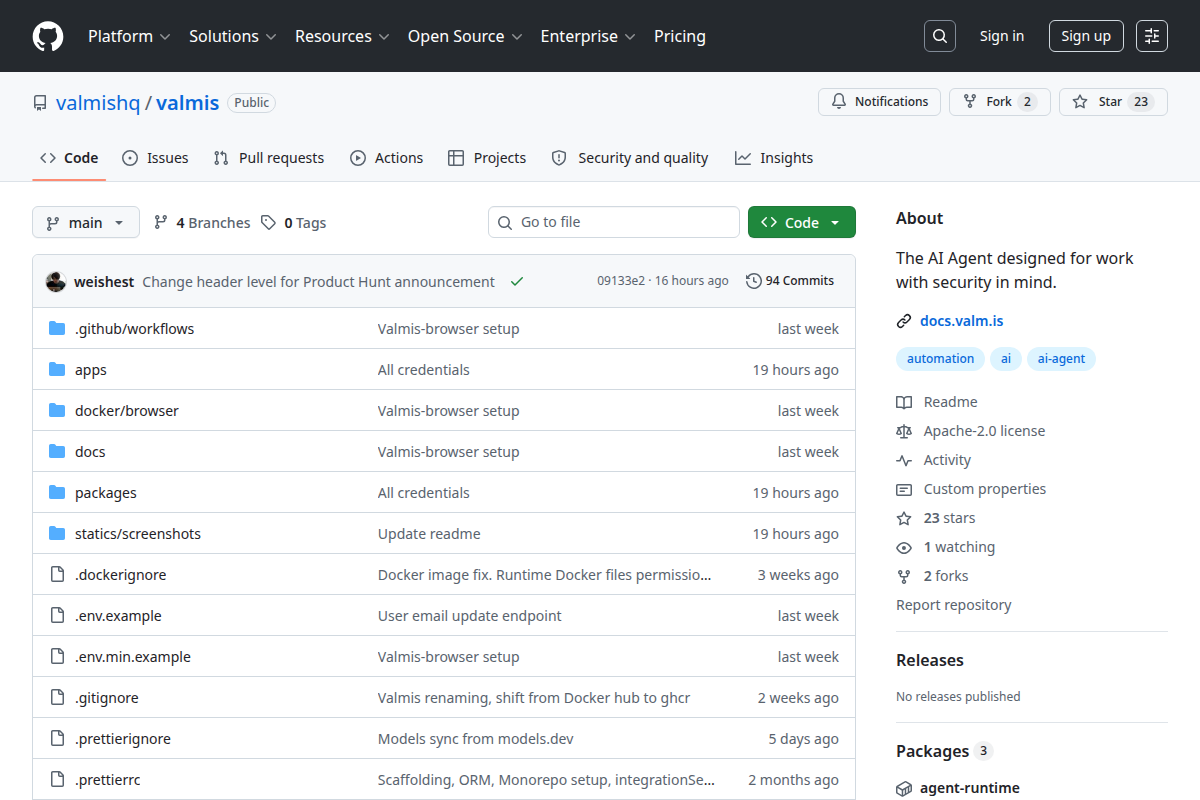The image size is (1200, 800).
Task: Open the automation topic tag
Action: point(940,359)
